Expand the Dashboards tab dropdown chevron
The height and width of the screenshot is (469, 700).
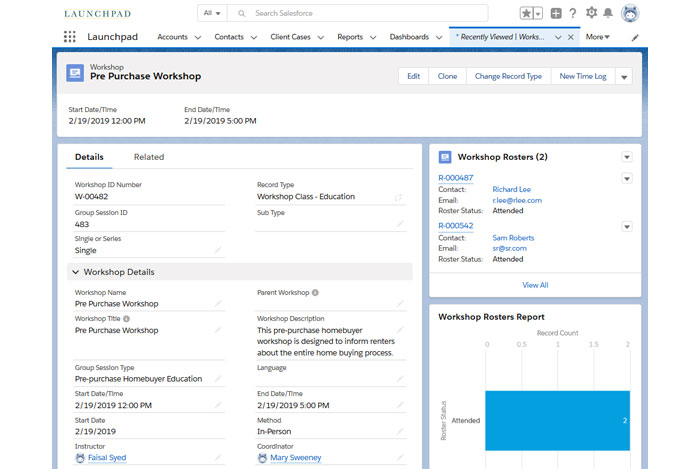point(439,37)
